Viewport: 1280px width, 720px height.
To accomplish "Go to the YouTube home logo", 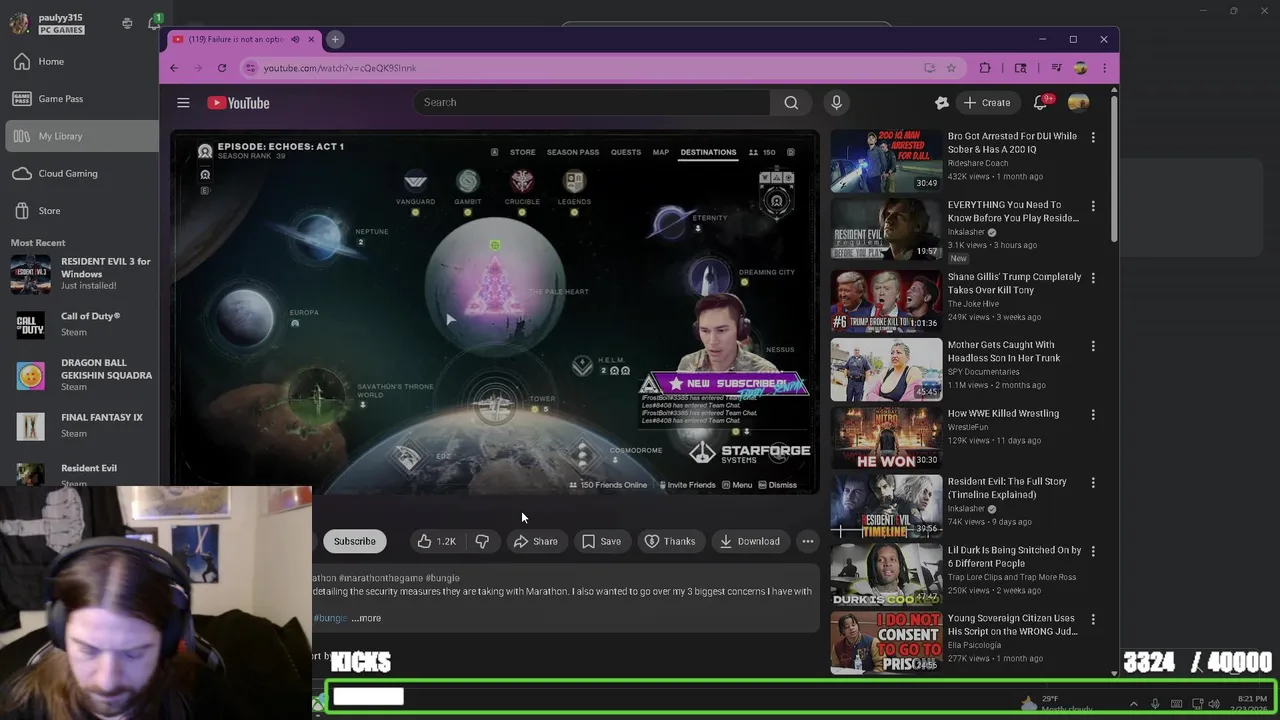I will tap(238, 102).
